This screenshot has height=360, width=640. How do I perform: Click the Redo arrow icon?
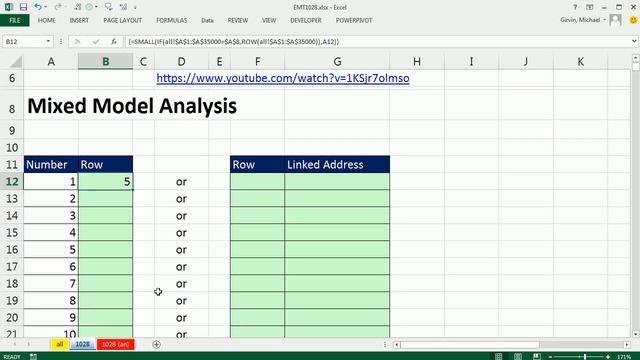pos(58,7)
